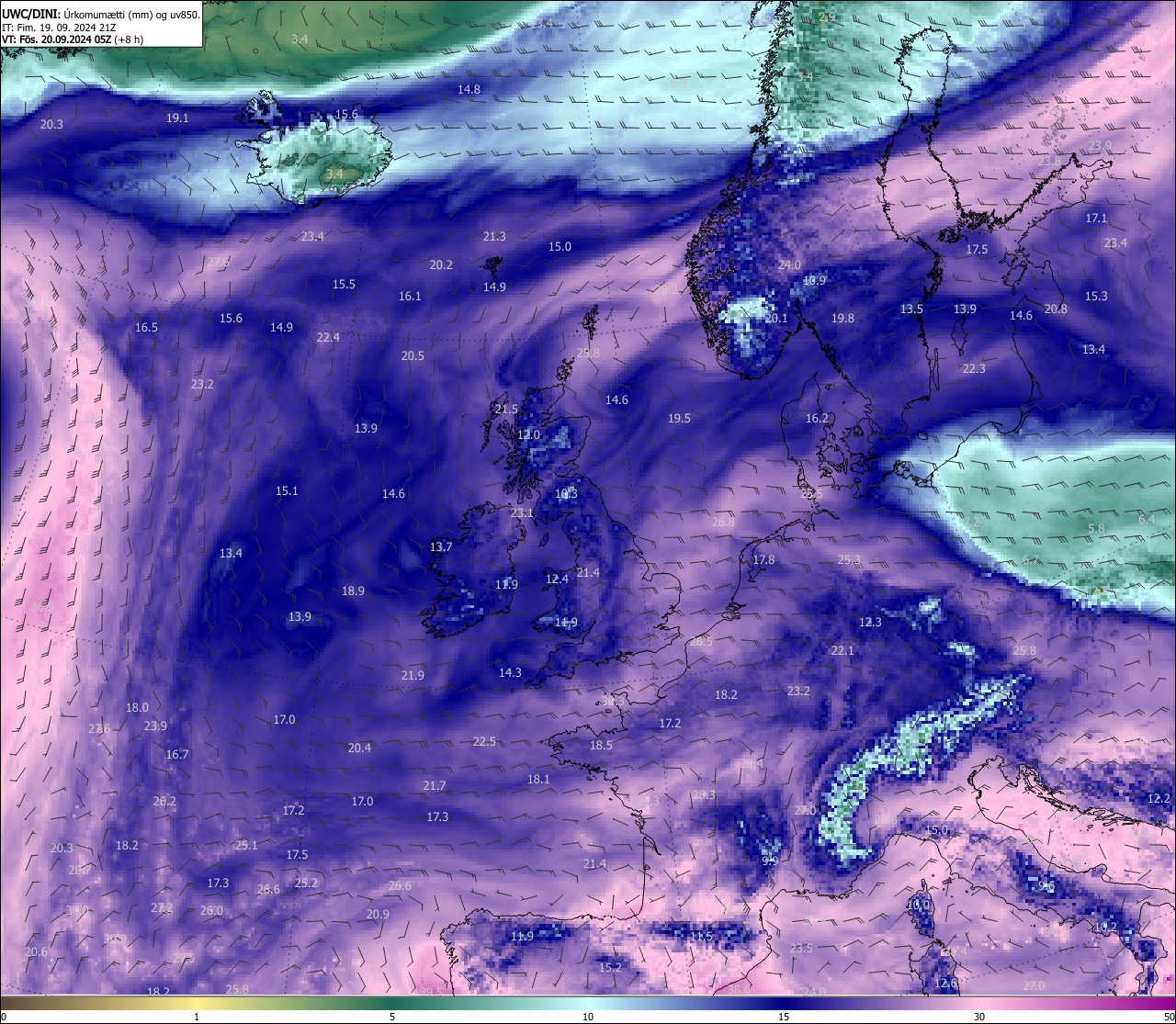Click the 5.8 value in the green area
The image size is (1176, 1024).
1096,529
